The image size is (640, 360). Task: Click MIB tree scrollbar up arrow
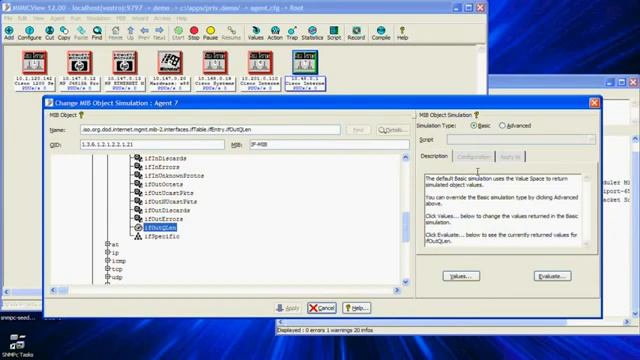[x=405, y=157]
